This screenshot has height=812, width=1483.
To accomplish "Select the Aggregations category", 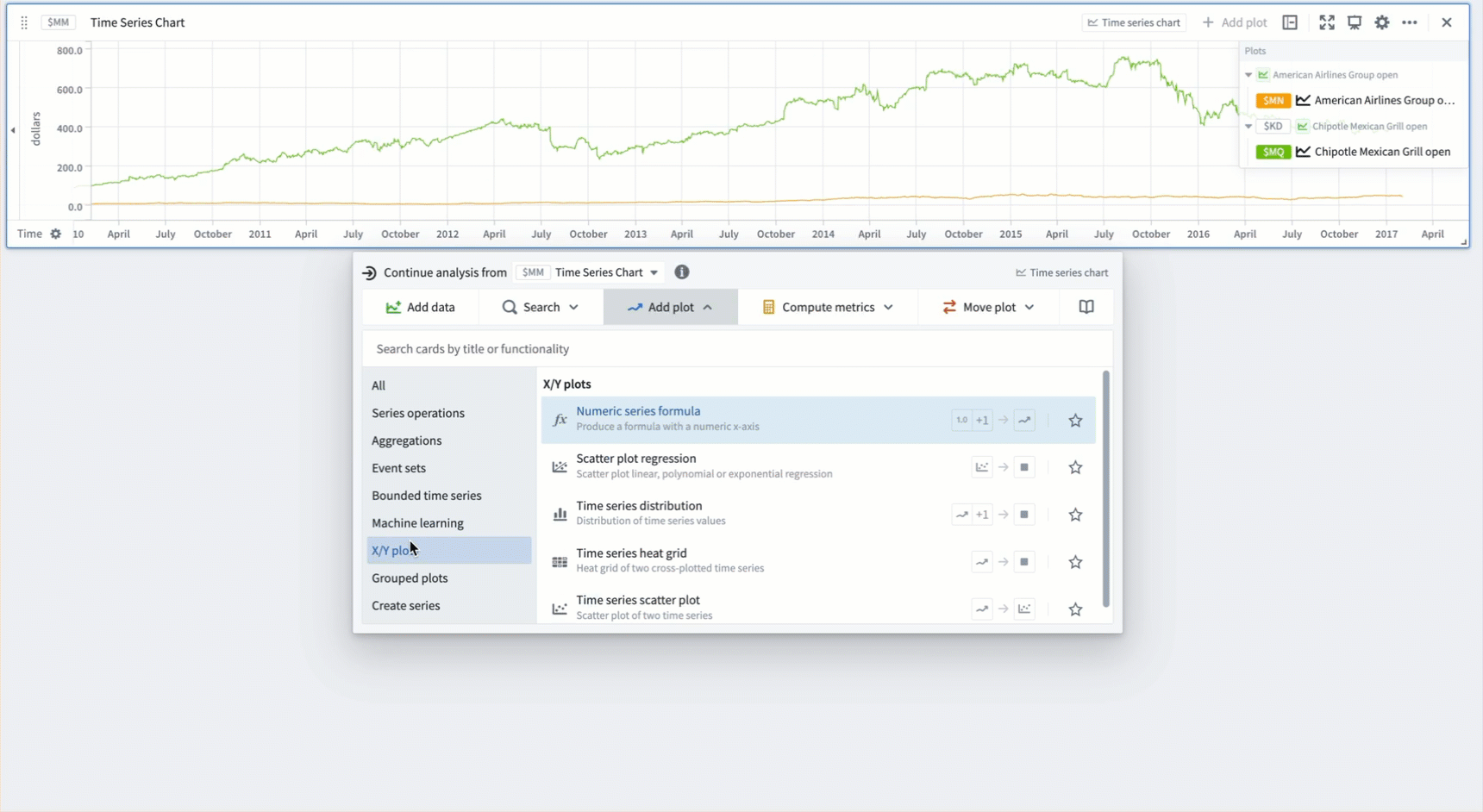I will tap(406, 440).
